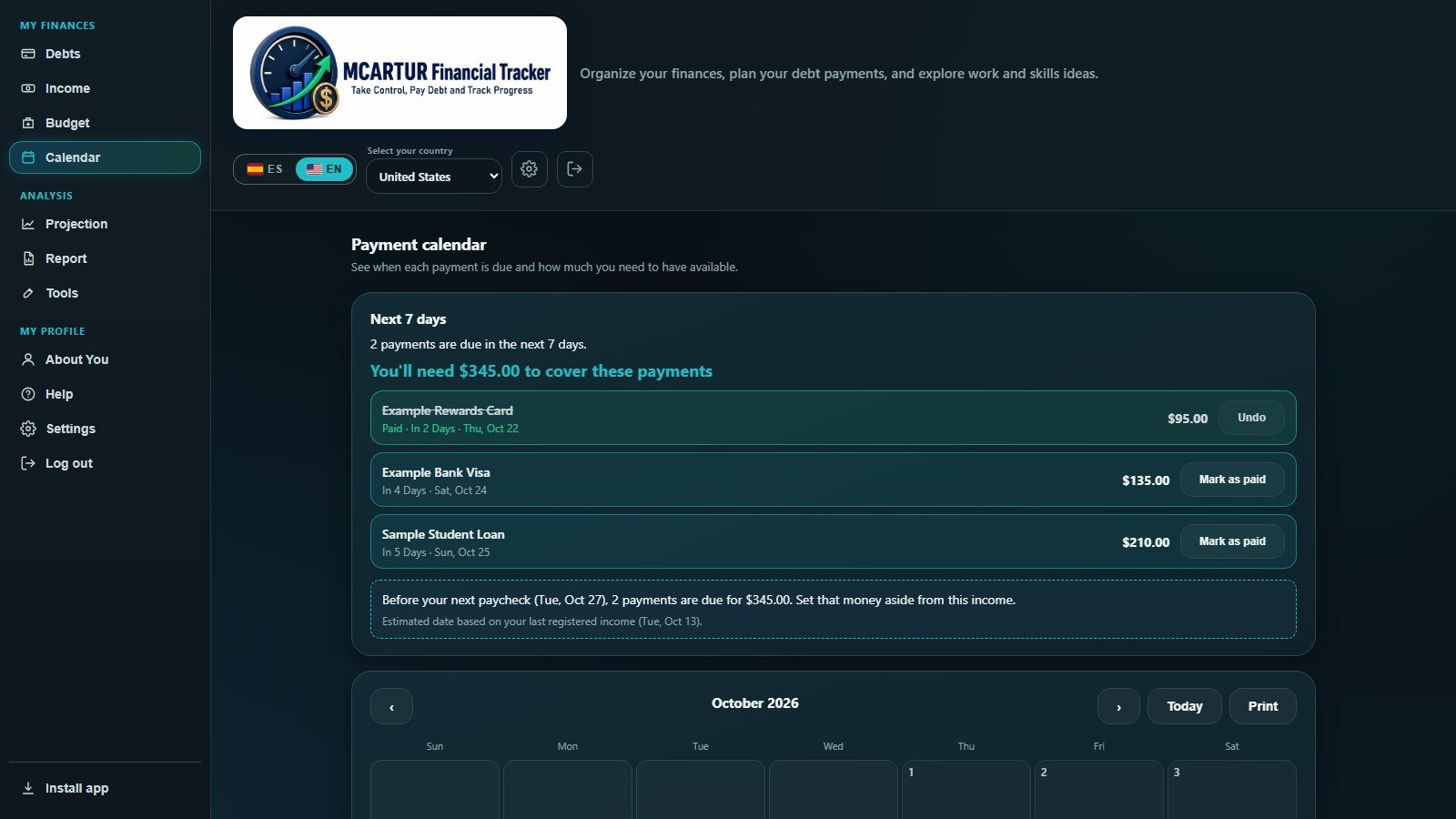Image resolution: width=1456 pixels, height=819 pixels.
Task: Click the Report document icon
Action: (28, 258)
